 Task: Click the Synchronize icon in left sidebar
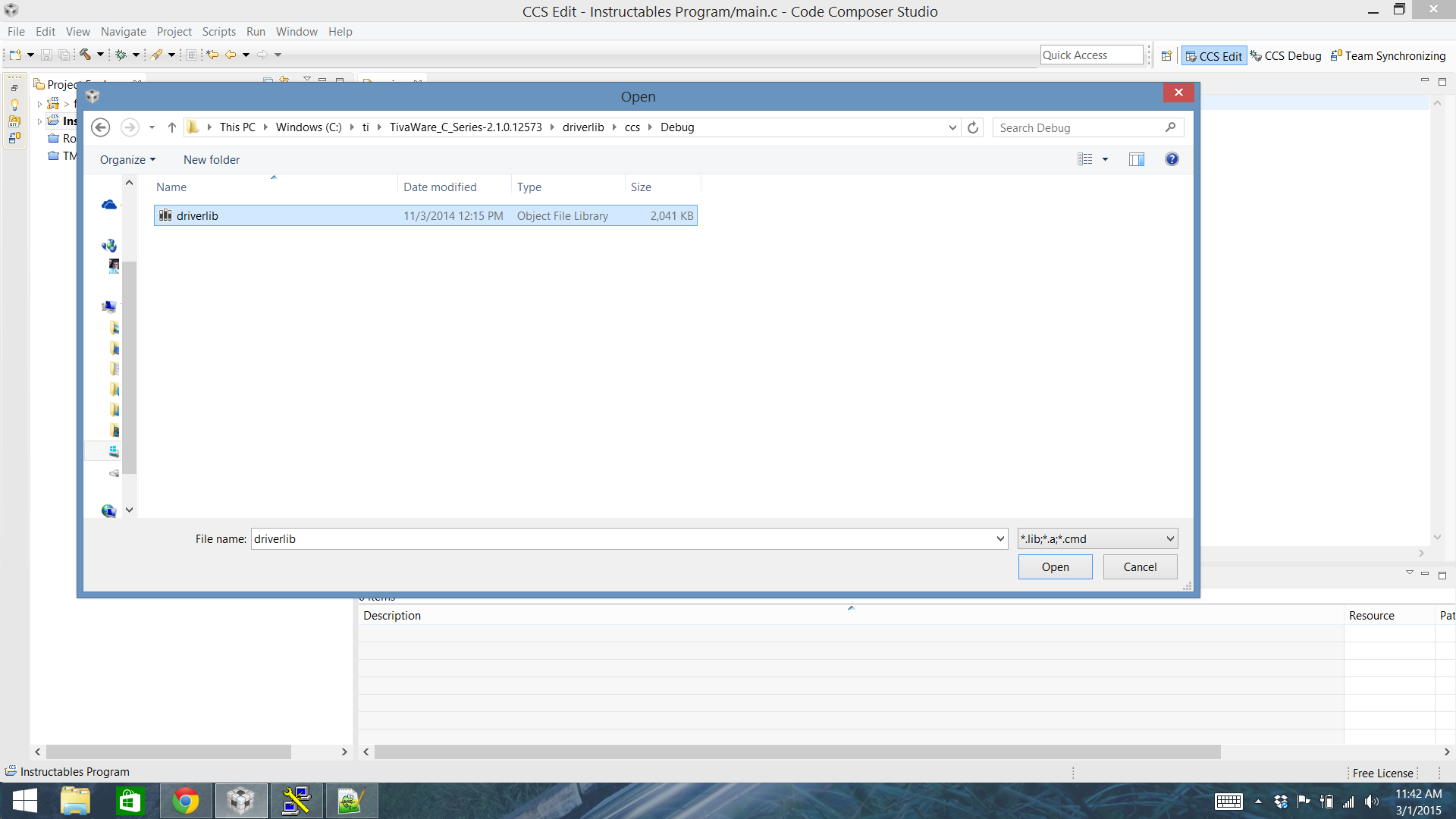pyautogui.click(x=14, y=138)
